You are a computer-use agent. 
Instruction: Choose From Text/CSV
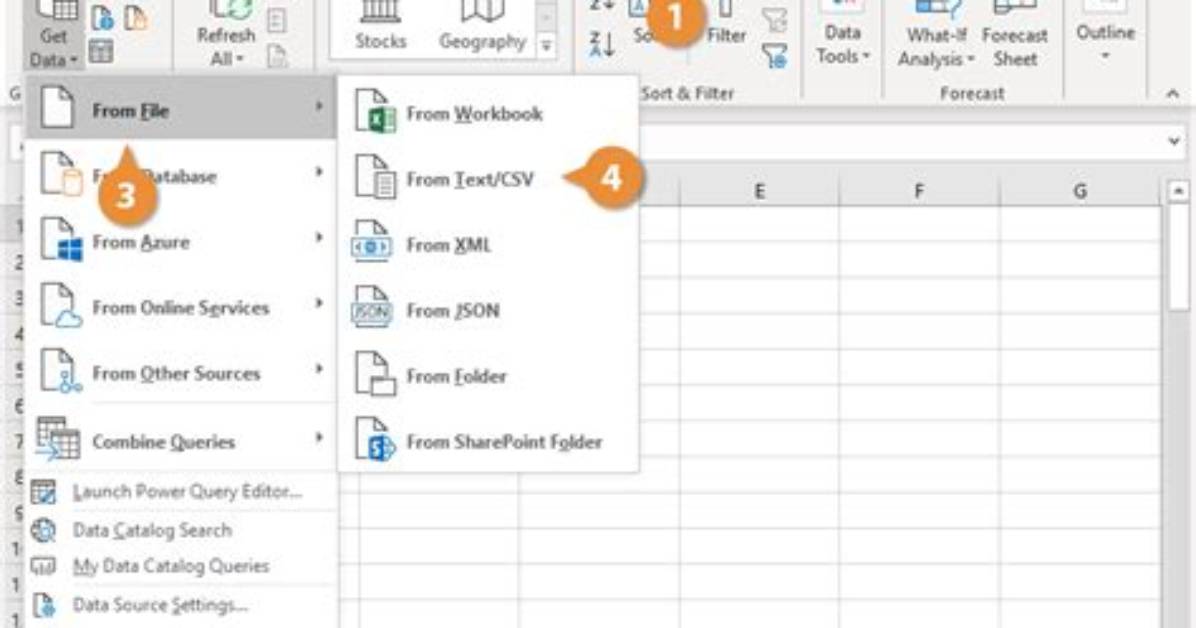pos(488,178)
